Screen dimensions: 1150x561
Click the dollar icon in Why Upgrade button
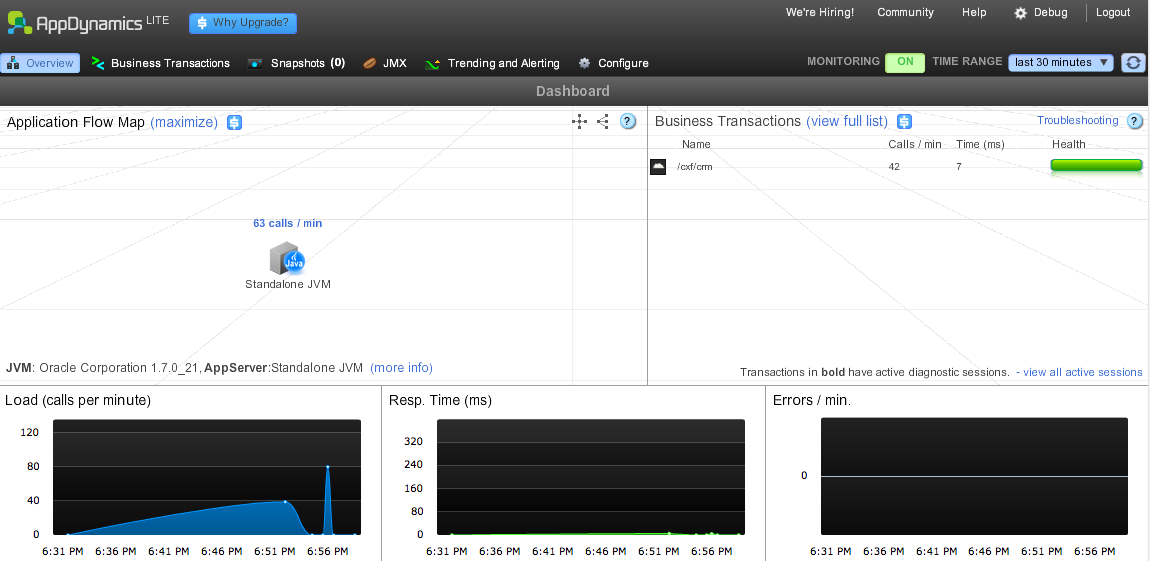(x=202, y=23)
